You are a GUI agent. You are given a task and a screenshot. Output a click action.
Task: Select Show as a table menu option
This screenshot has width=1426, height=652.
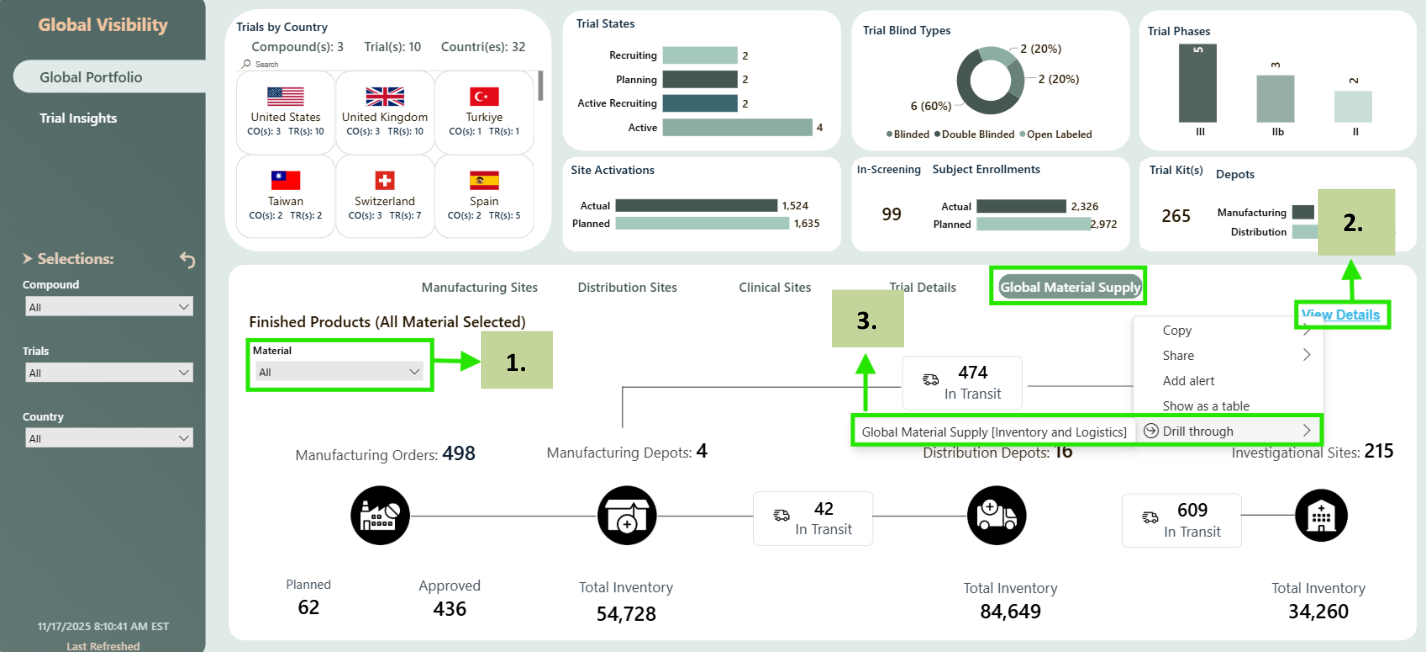1205,406
